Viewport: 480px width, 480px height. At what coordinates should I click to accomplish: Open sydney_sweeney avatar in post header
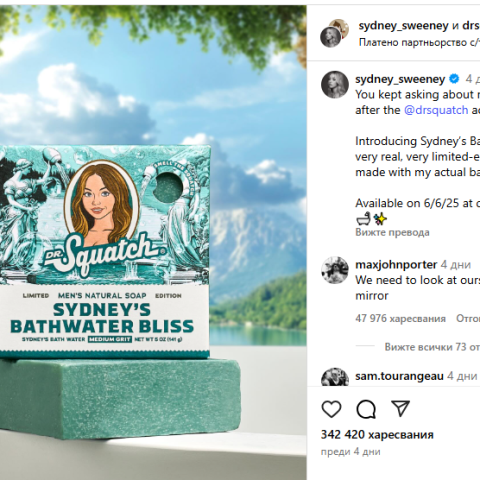tap(330, 37)
